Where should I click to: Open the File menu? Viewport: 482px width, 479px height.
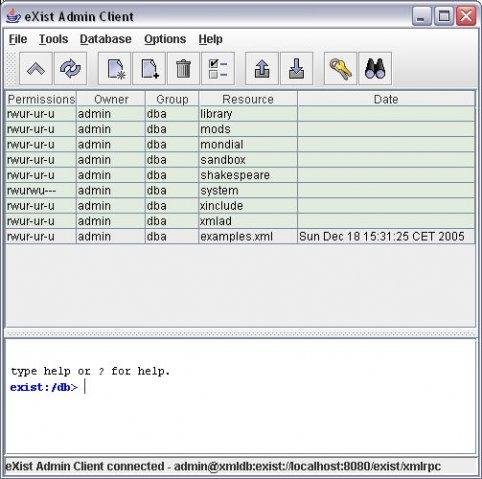coord(18,39)
